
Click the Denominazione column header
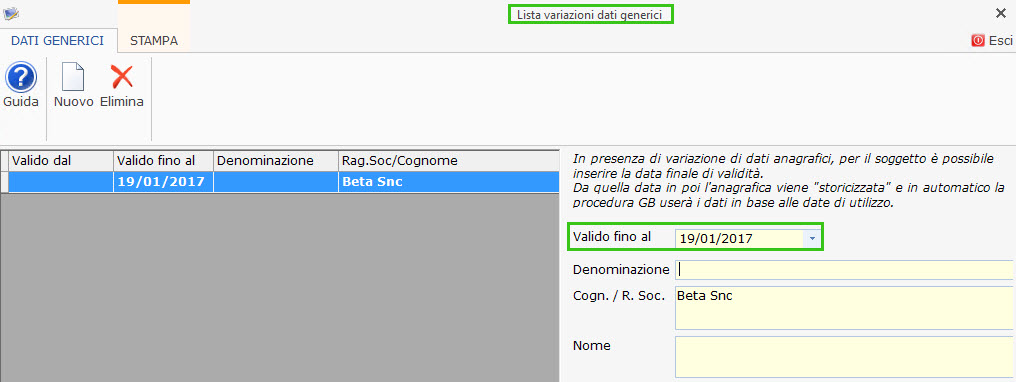click(275, 161)
